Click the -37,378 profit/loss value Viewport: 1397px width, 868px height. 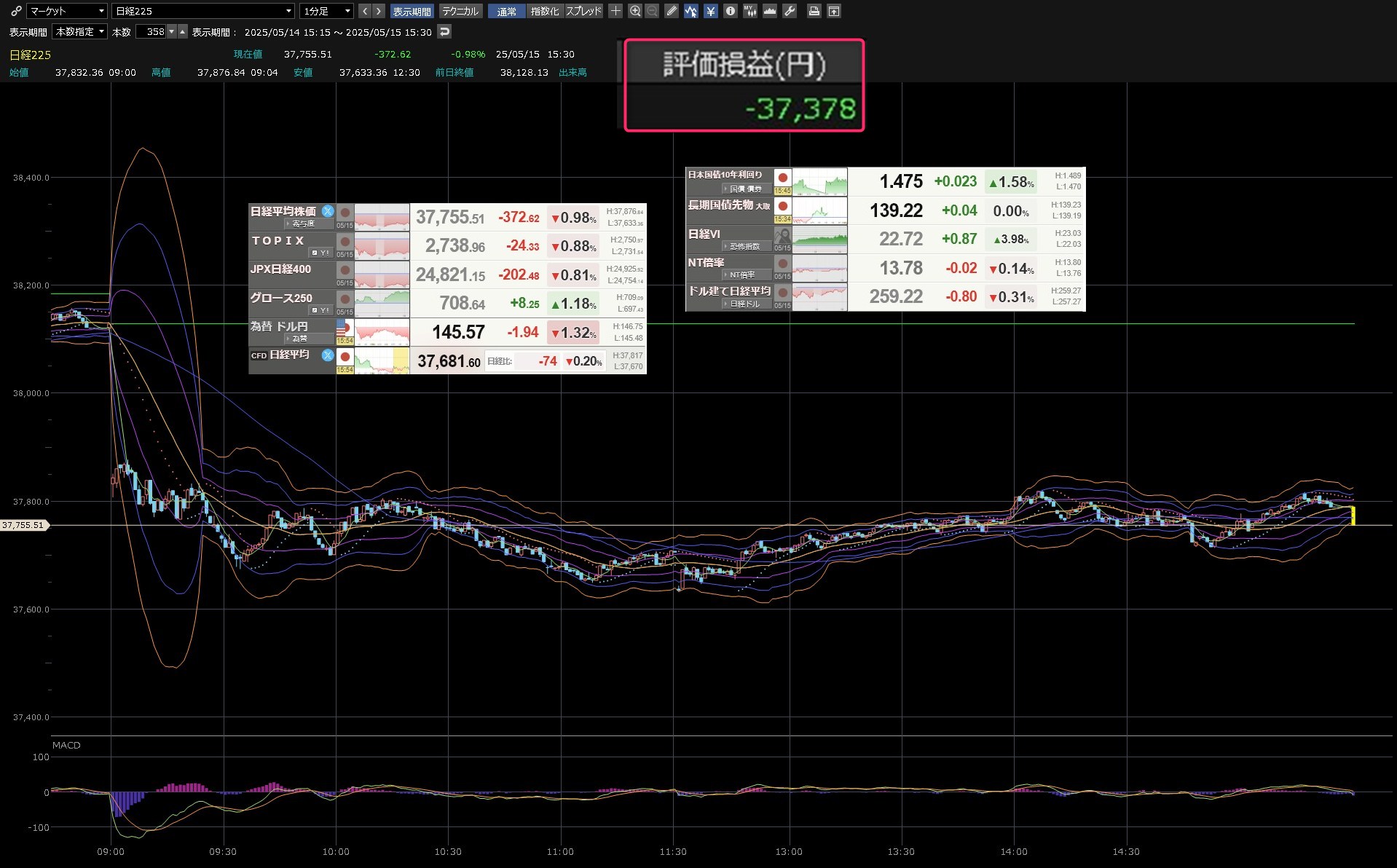coord(800,109)
